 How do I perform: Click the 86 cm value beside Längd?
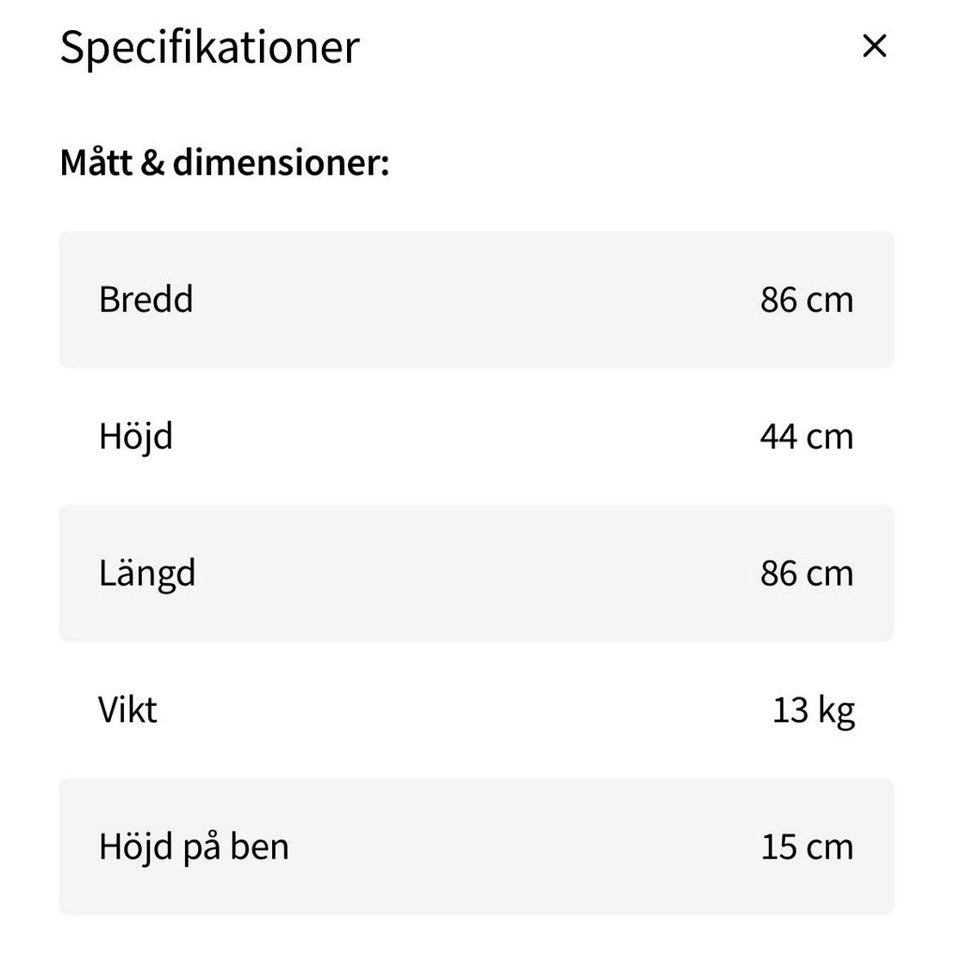pos(806,573)
